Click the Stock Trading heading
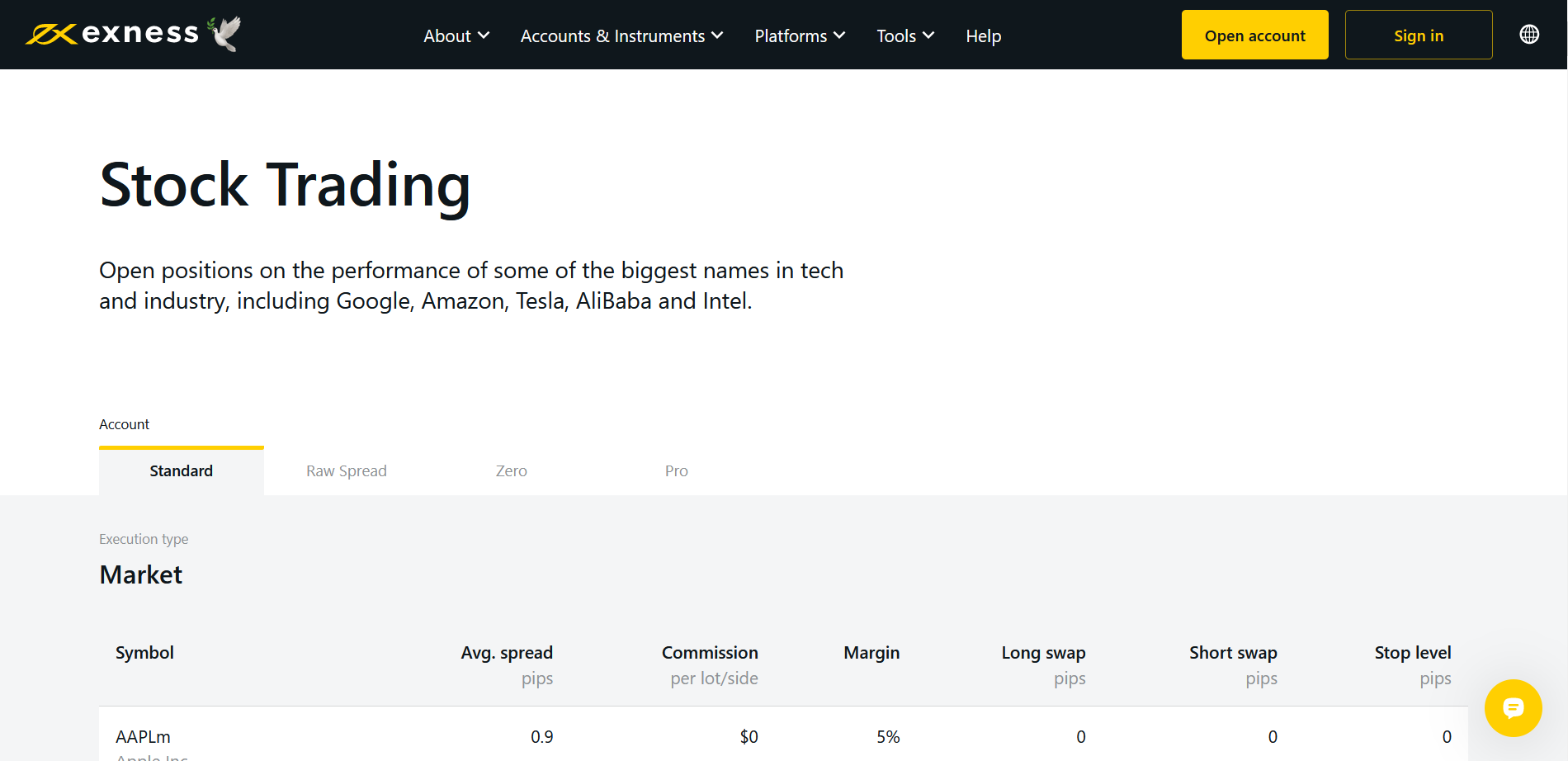 coord(285,186)
